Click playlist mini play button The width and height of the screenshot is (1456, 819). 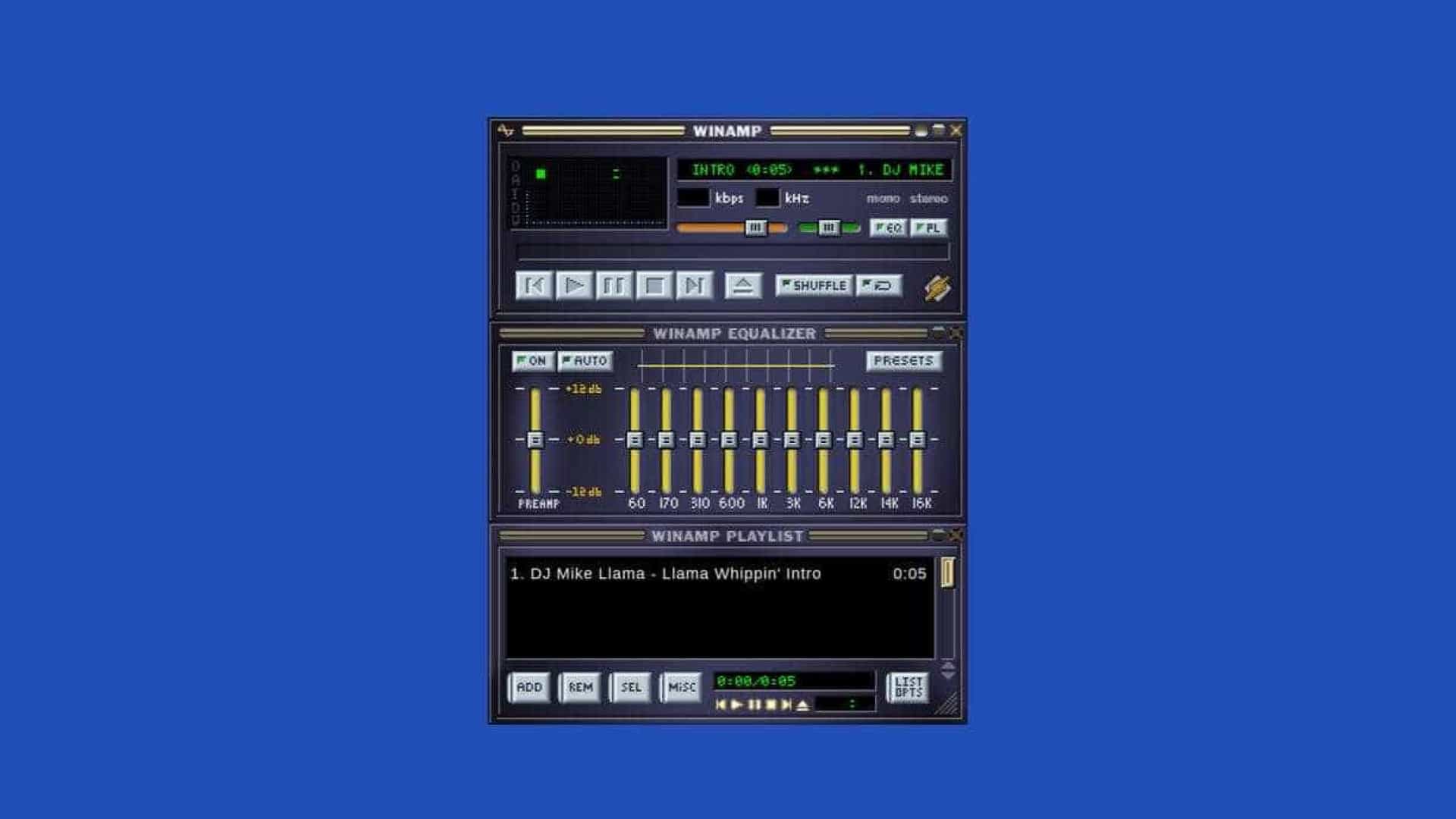click(x=736, y=704)
